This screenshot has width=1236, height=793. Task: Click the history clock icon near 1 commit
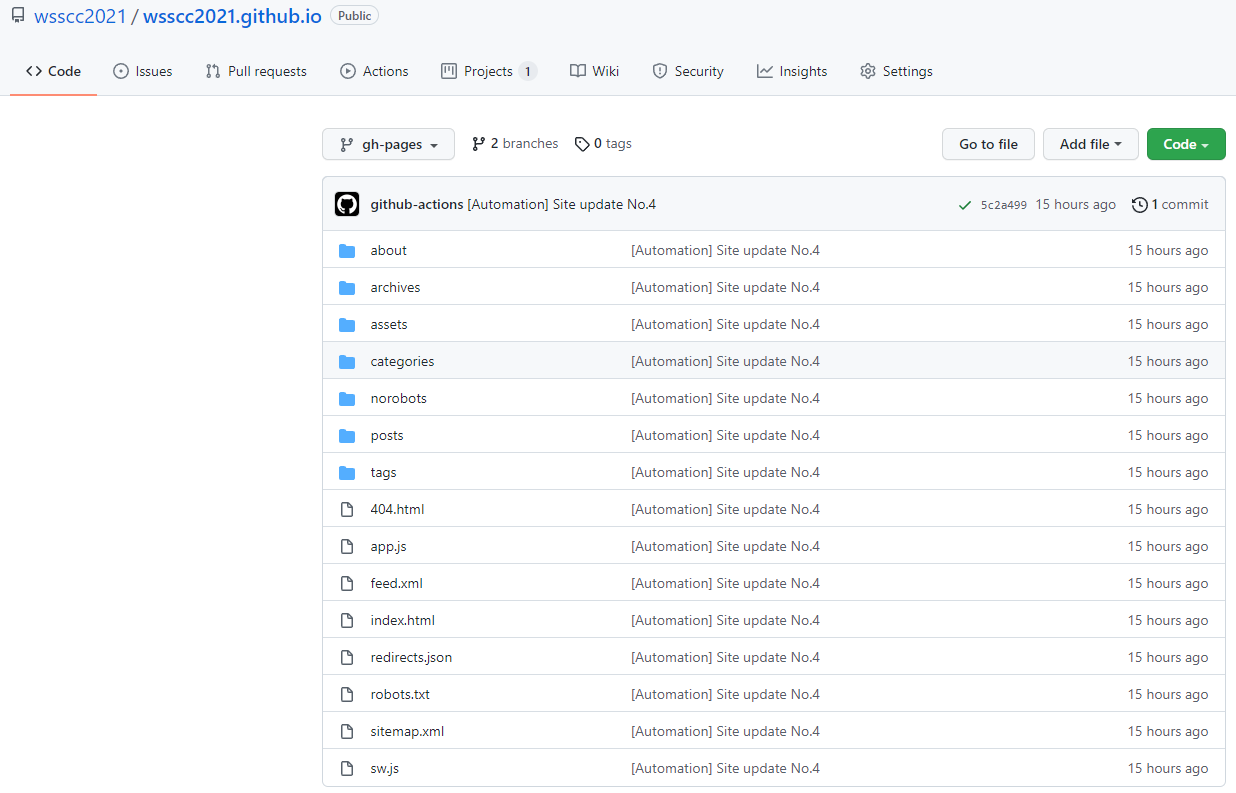pyautogui.click(x=1140, y=204)
